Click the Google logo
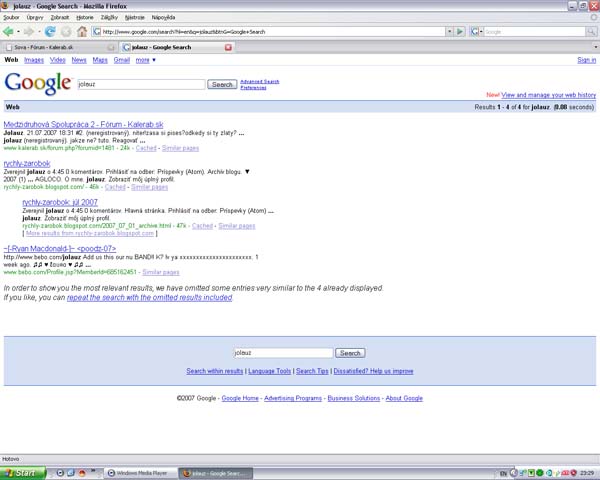600x480 pixels. [x=38, y=84]
